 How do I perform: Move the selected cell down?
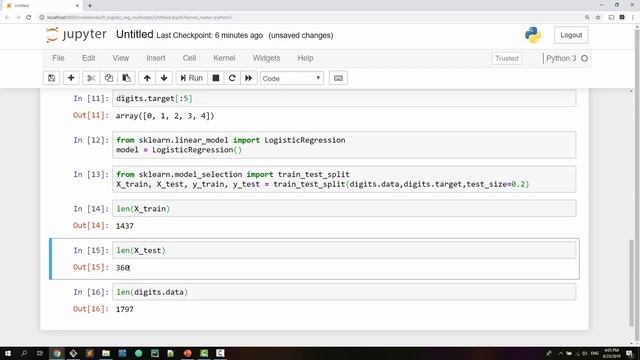pos(164,78)
